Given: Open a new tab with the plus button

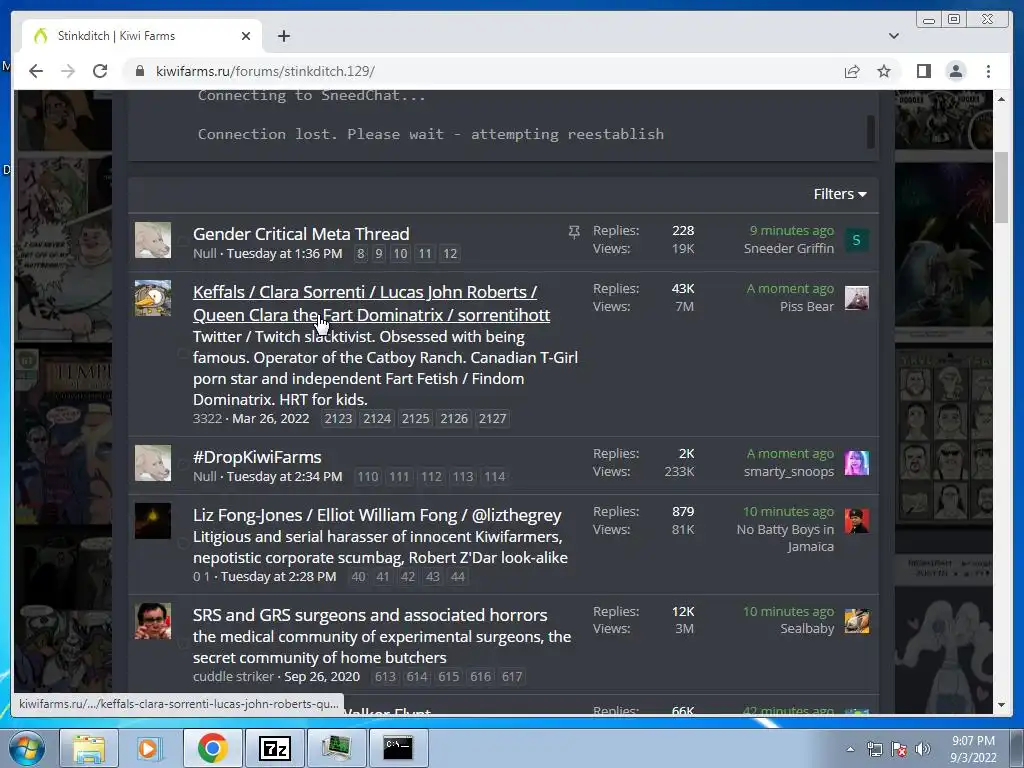Looking at the screenshot, I should point(283,36).
